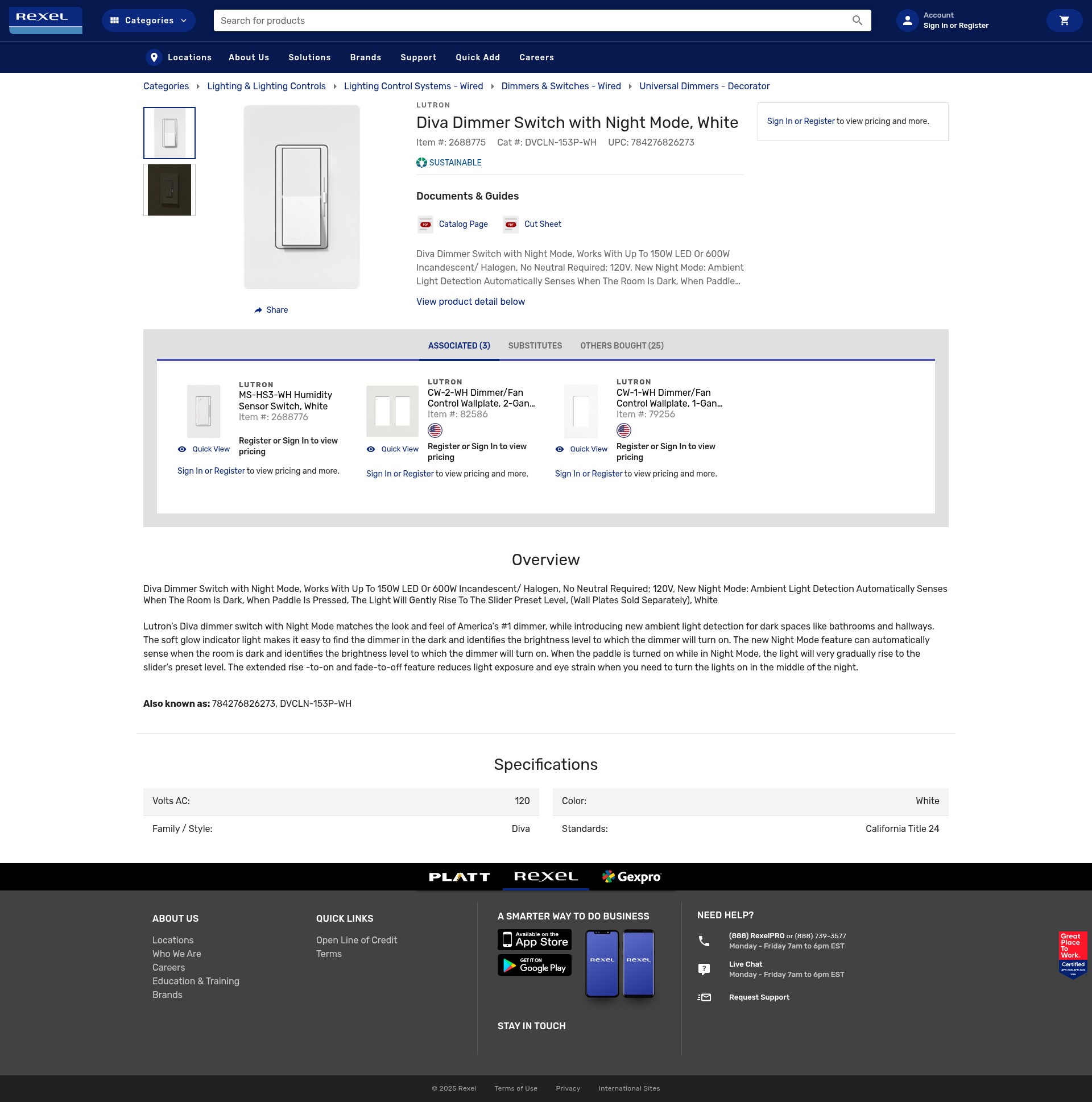
Task: Open the Solutions menu item
Action: [309, 57]
